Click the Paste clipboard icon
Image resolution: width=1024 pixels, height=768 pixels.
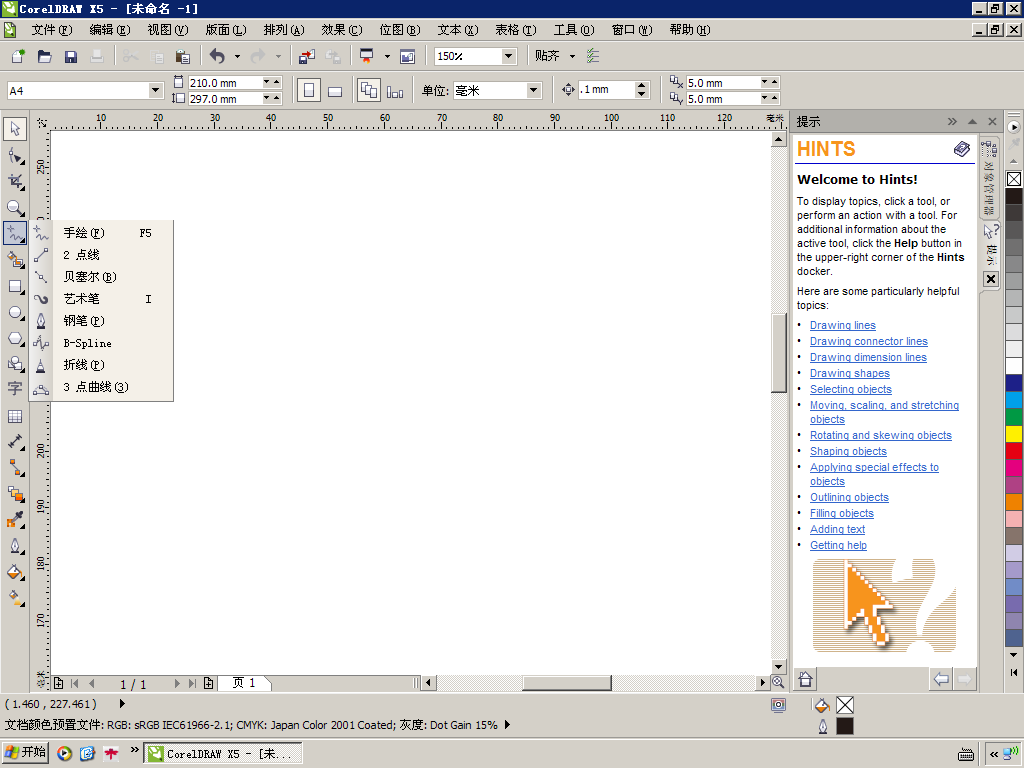tap(183, 56)
